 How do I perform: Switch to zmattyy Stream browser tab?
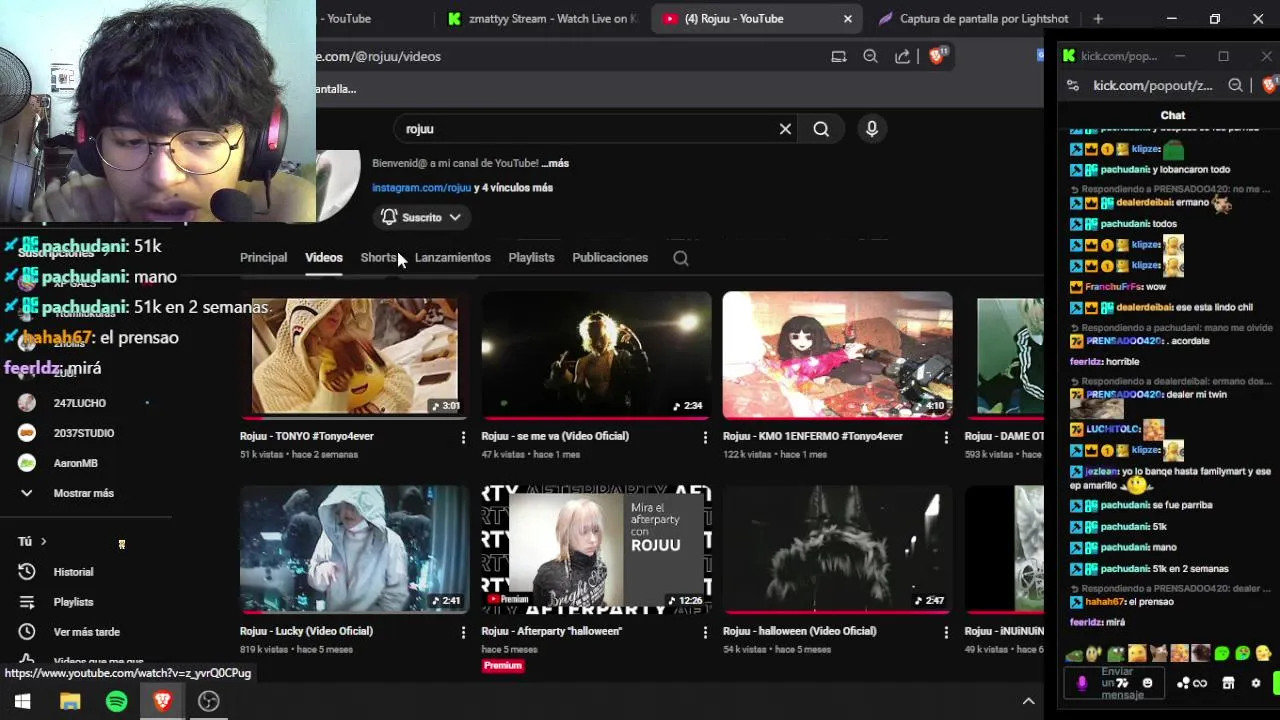click(542, 19)
